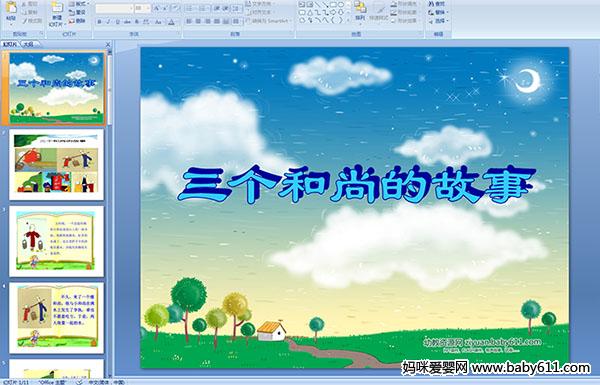Screen dimensions: 600x385
Task: Click the slide title 三个和尚的故事
Action: coord(357,184)
